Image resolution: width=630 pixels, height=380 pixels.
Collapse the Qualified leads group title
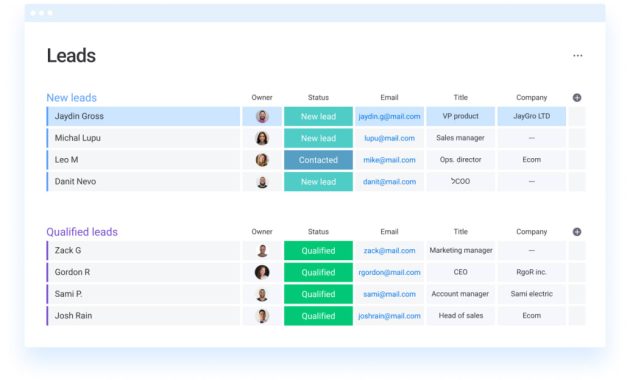pos(82,232)
